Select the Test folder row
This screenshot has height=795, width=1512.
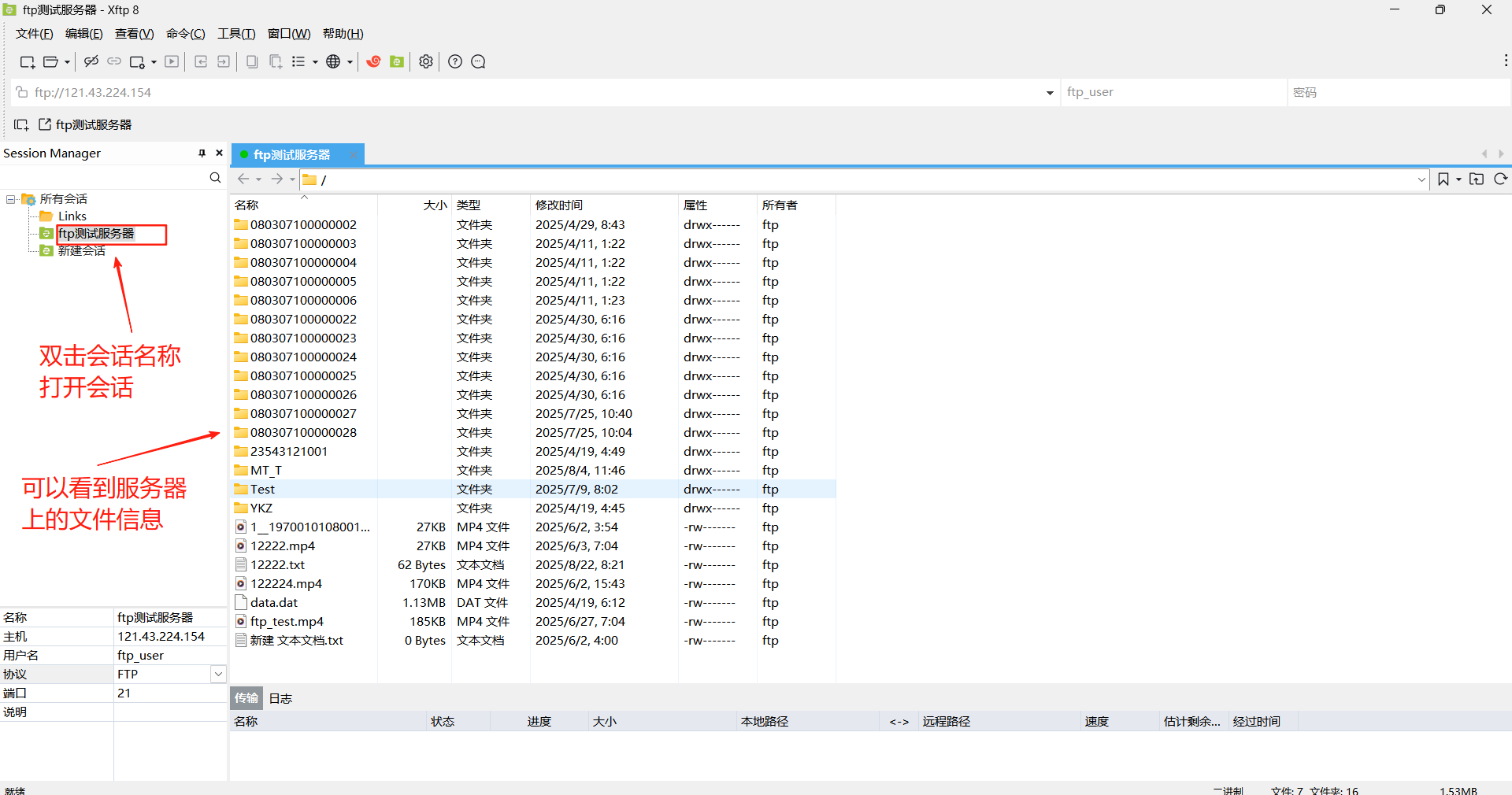[533, 489]
